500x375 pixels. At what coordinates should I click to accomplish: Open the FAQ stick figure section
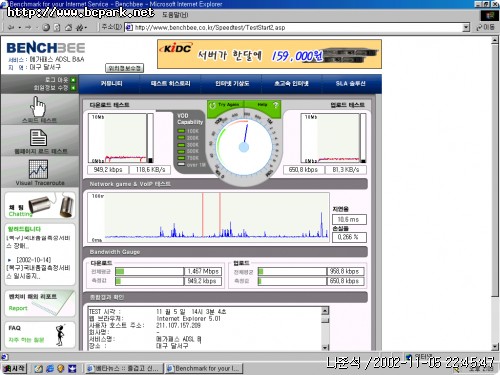pyautogui.click(x=40, y=334)
